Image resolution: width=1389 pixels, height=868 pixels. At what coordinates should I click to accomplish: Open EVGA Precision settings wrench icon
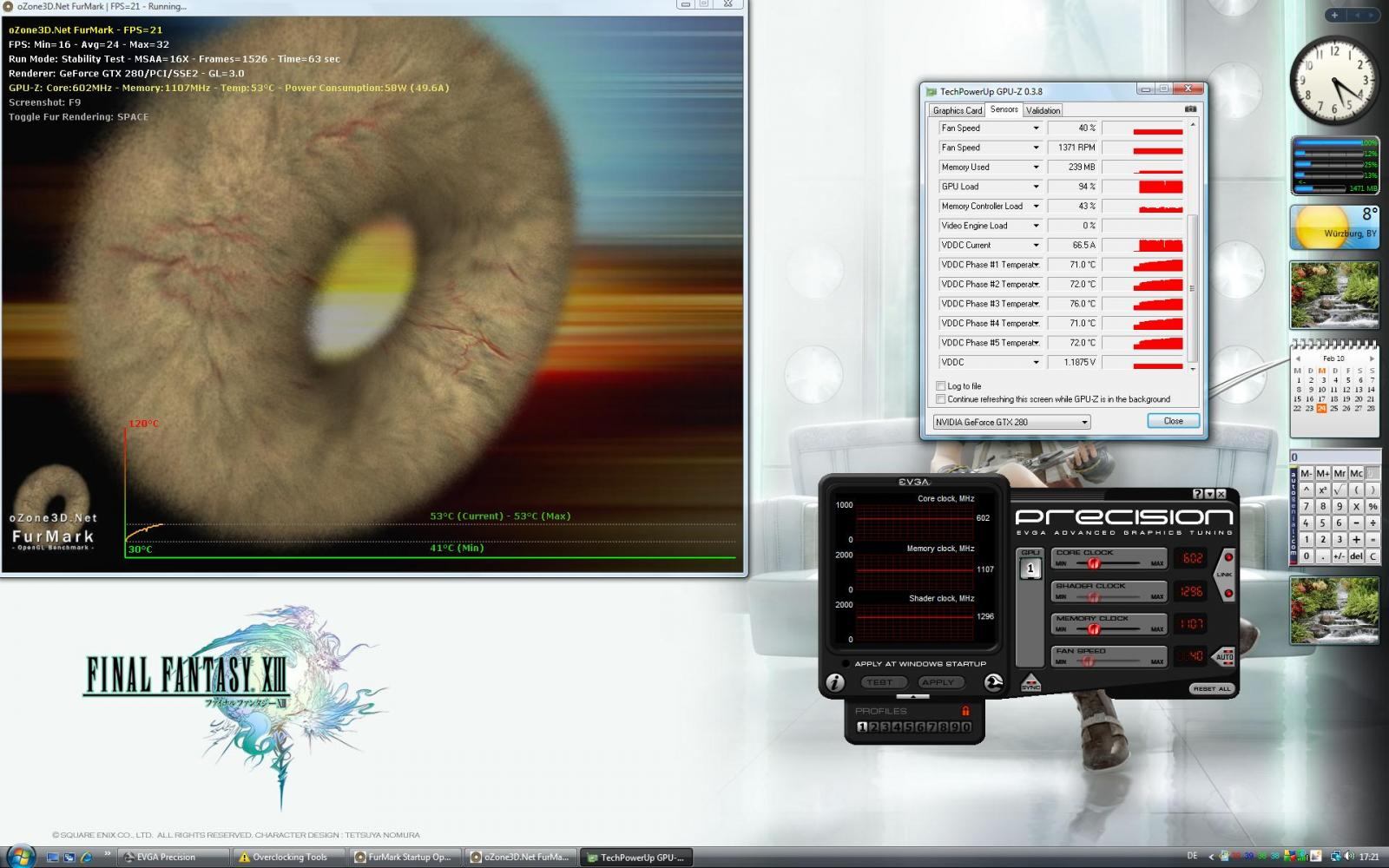tap(994, 683)
